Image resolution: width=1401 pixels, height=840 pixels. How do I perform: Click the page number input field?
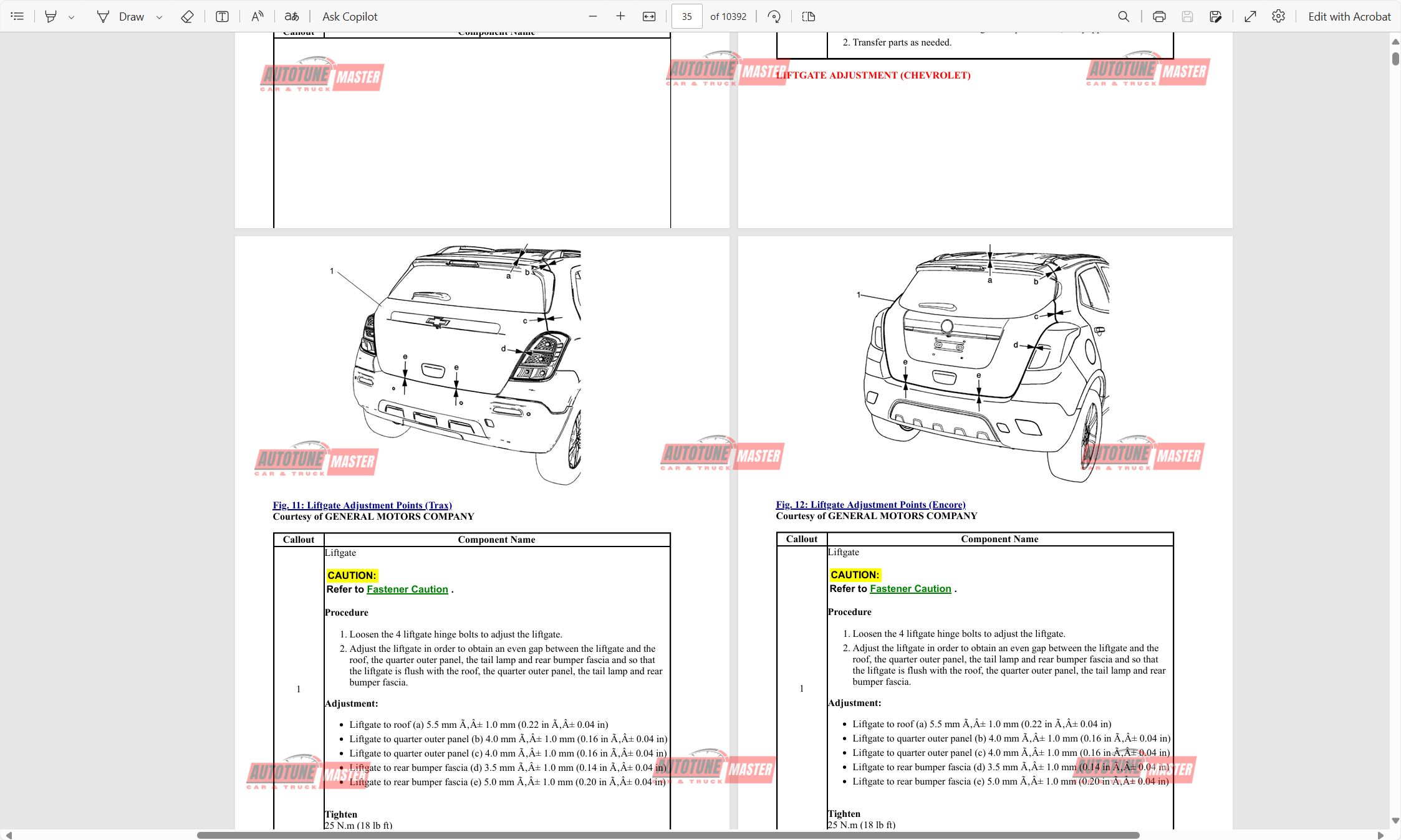(x=686, y=17)
